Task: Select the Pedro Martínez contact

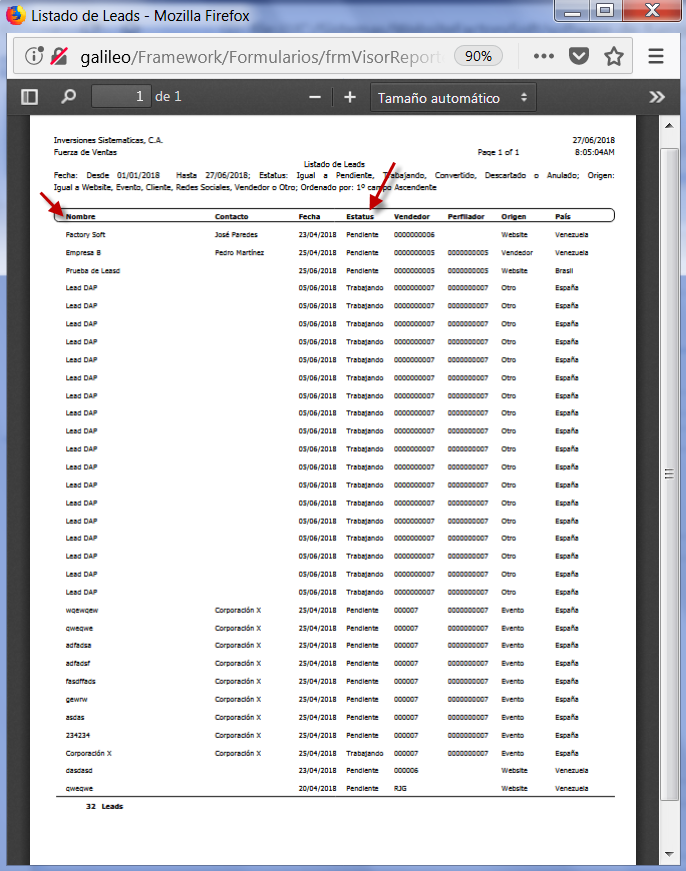Action: coord(239,253)
